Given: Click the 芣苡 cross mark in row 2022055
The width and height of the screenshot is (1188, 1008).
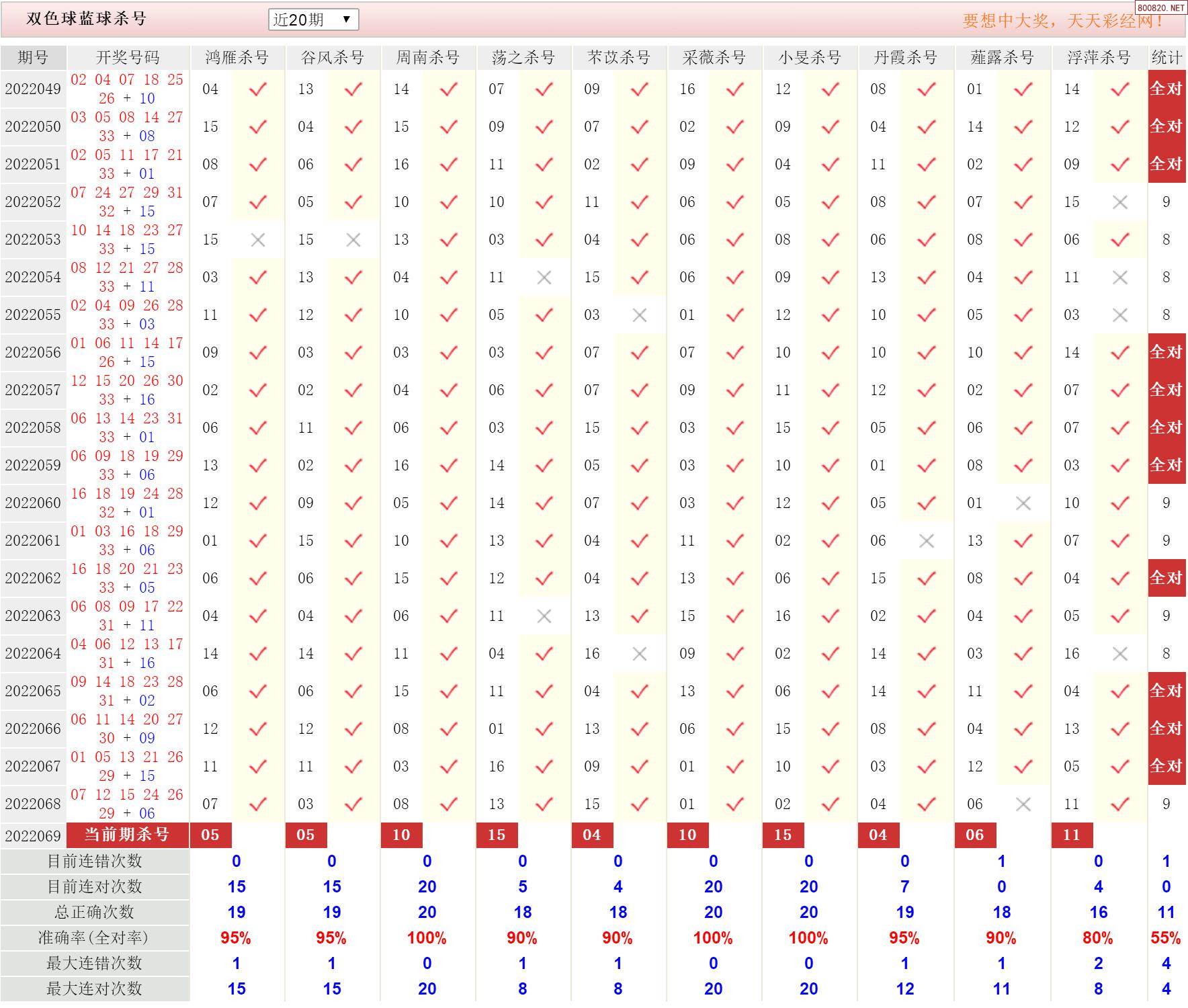Looking at the screenshot, I should pyautogui.click(x=640, y=315).
